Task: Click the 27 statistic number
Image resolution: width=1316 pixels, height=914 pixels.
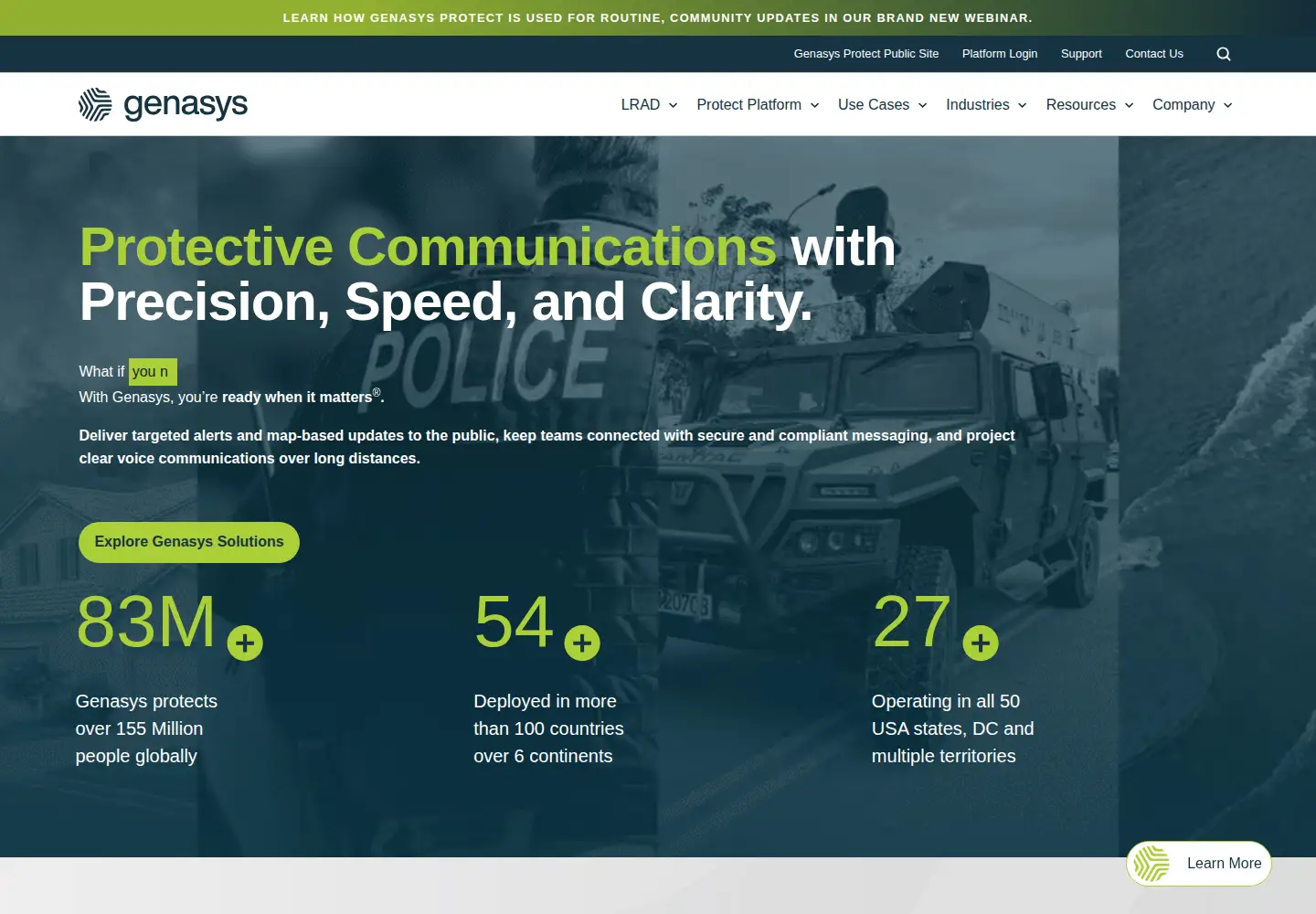Action: pyautogui.click(x=912, y=622)
